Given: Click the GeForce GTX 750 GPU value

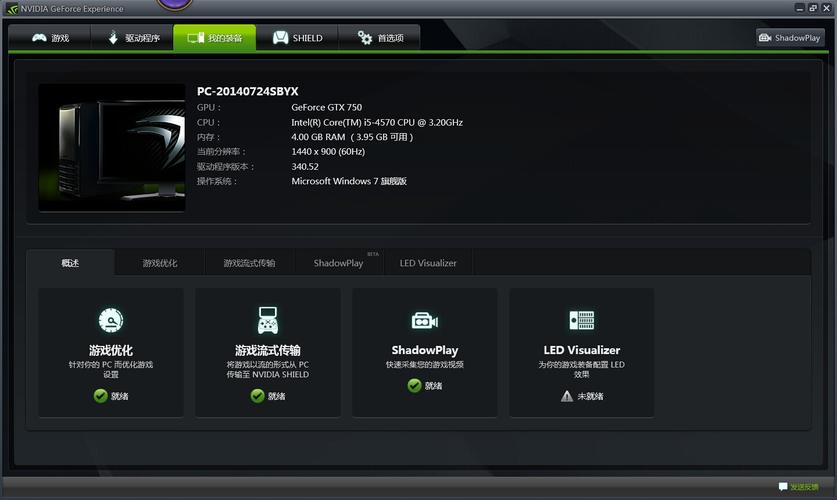Looking at the screenshot, I should click(327, 107).
